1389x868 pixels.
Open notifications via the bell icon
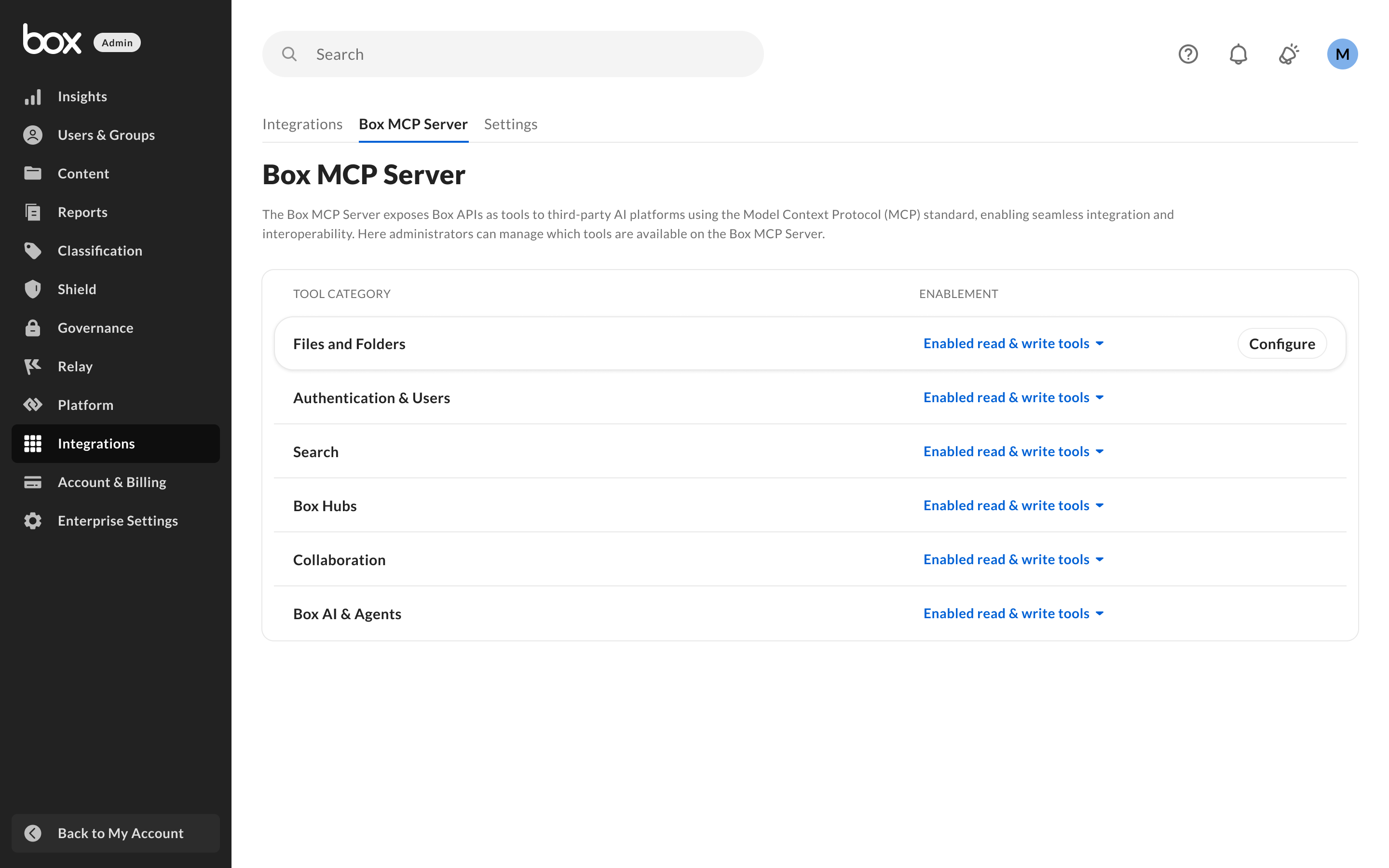[1238, 54]
